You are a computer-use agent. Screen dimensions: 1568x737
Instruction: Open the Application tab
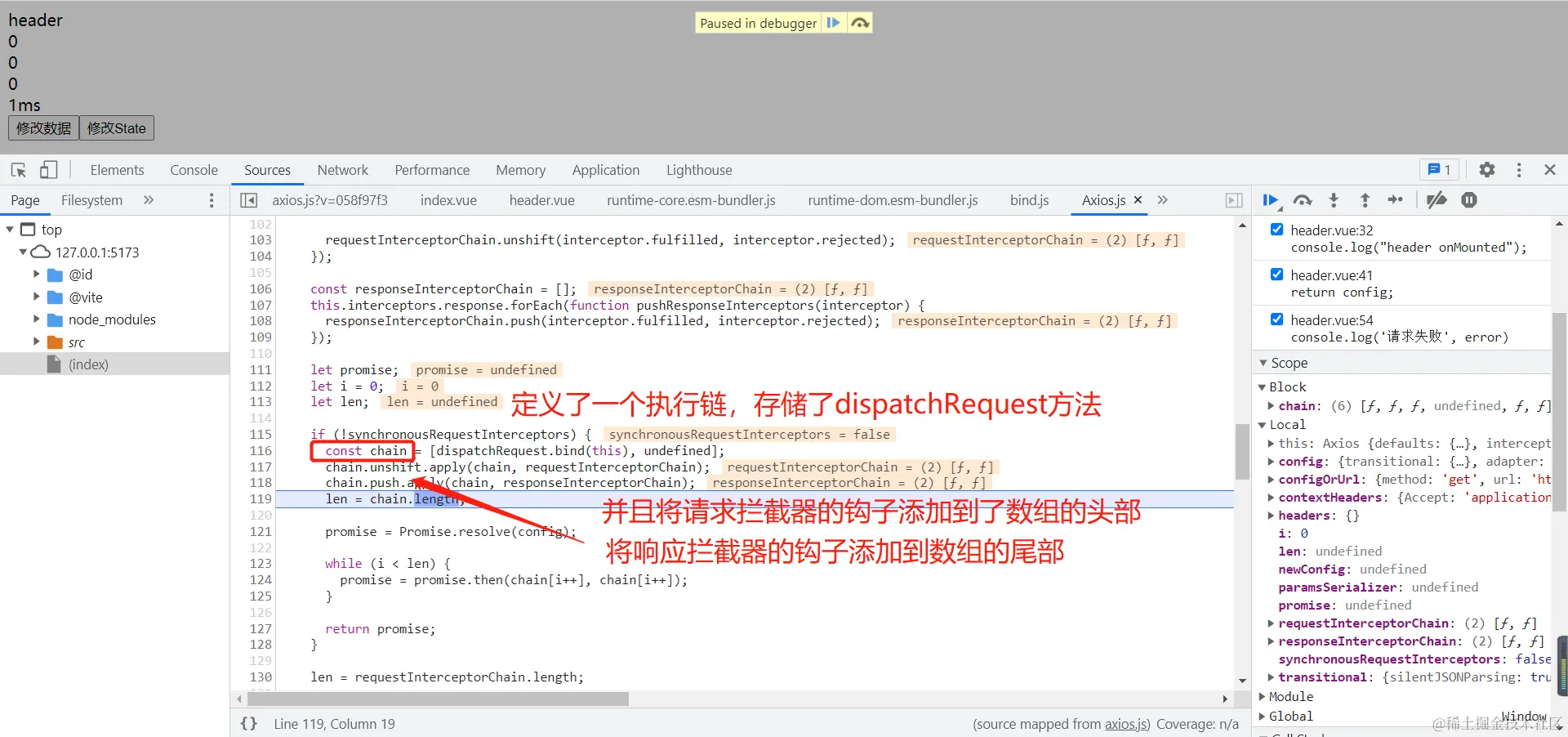(x=605, y=170)
